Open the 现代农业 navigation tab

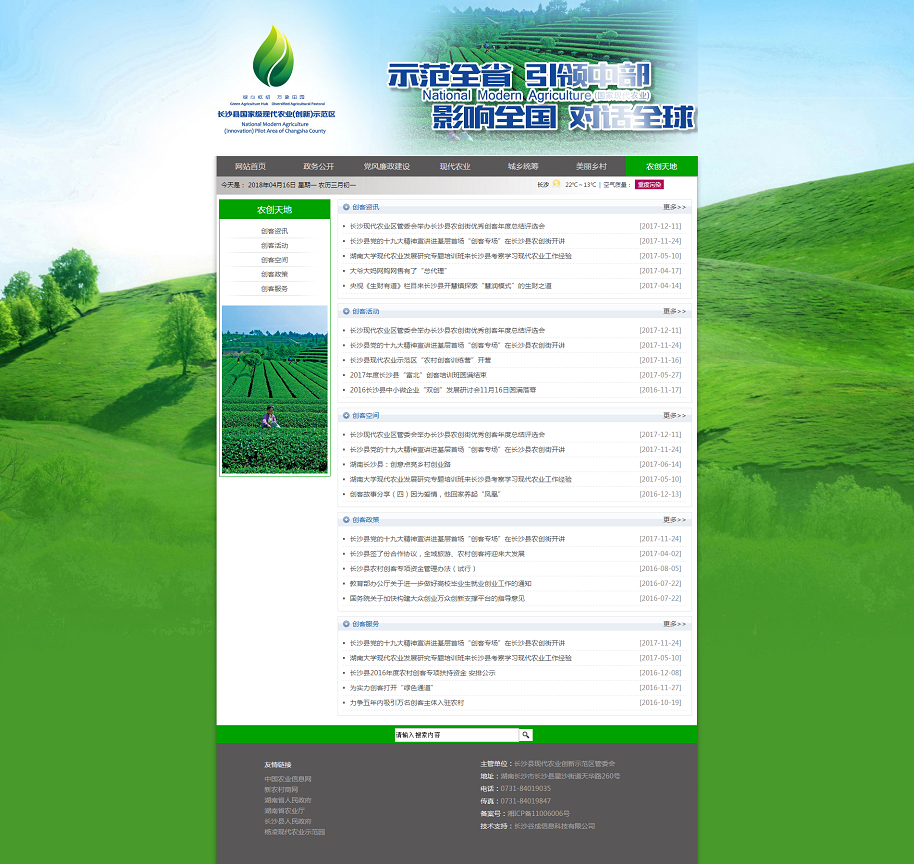[455, 166]
